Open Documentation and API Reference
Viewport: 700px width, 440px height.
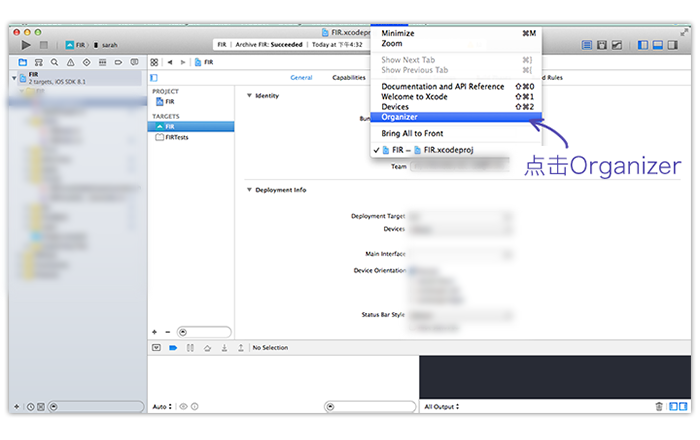point(456,86)
